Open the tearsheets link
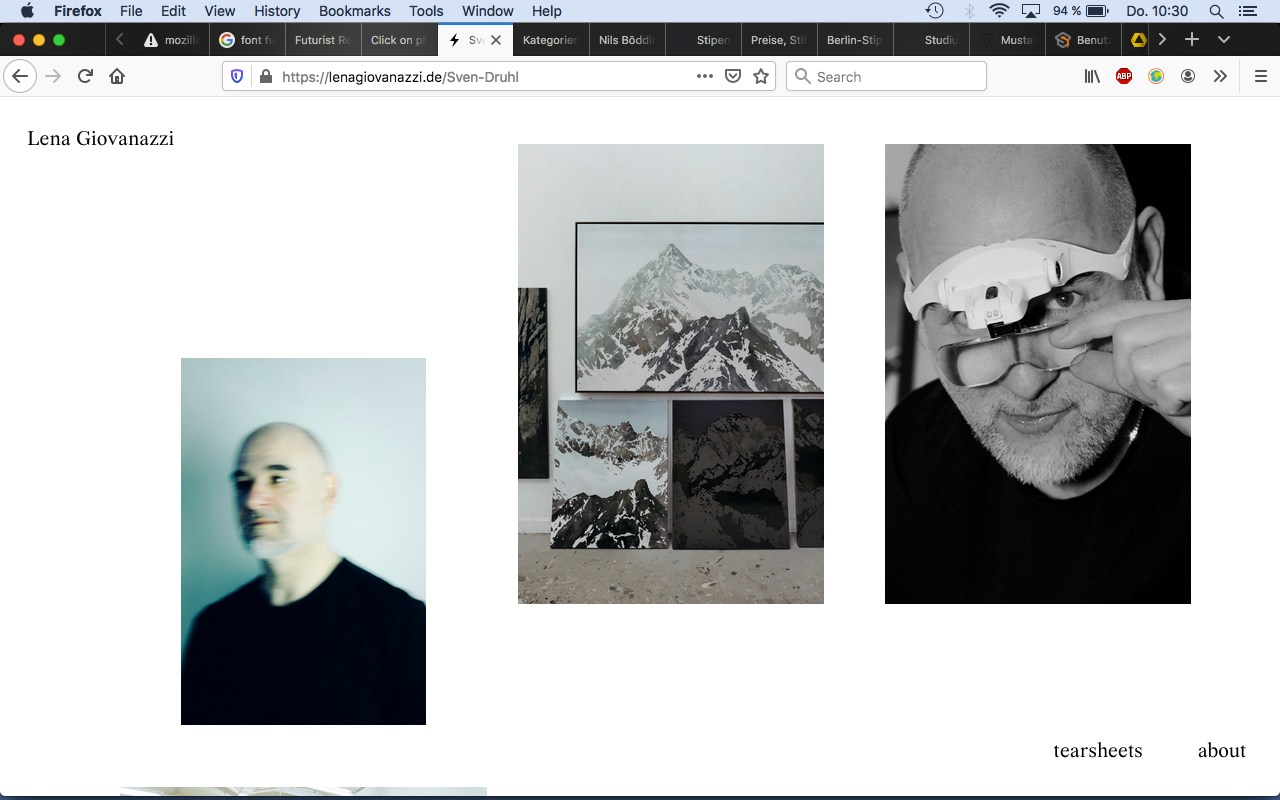 pyautogui.click(x=1097, y=751)
